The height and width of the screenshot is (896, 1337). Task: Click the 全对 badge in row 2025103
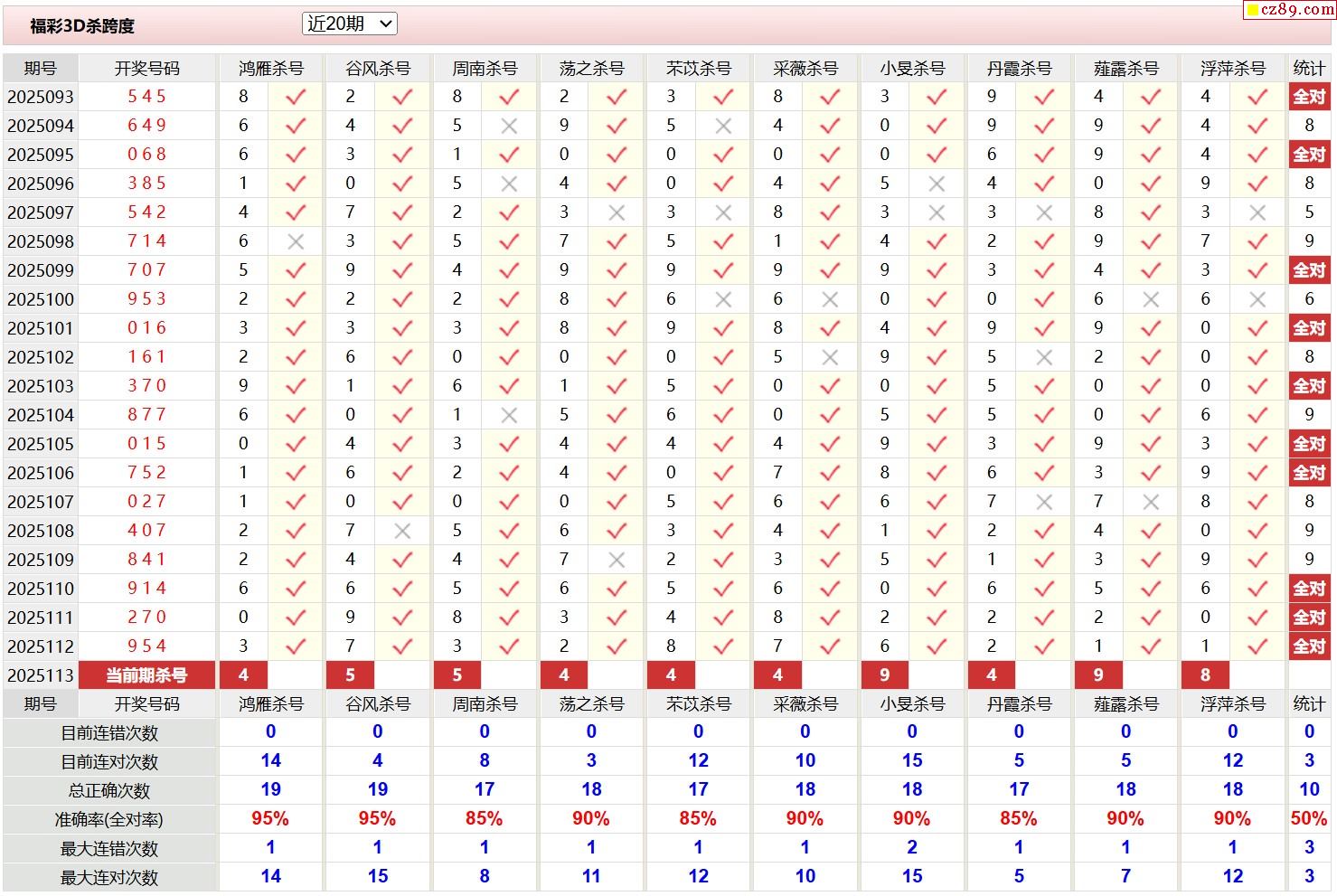pos(1309,386)
